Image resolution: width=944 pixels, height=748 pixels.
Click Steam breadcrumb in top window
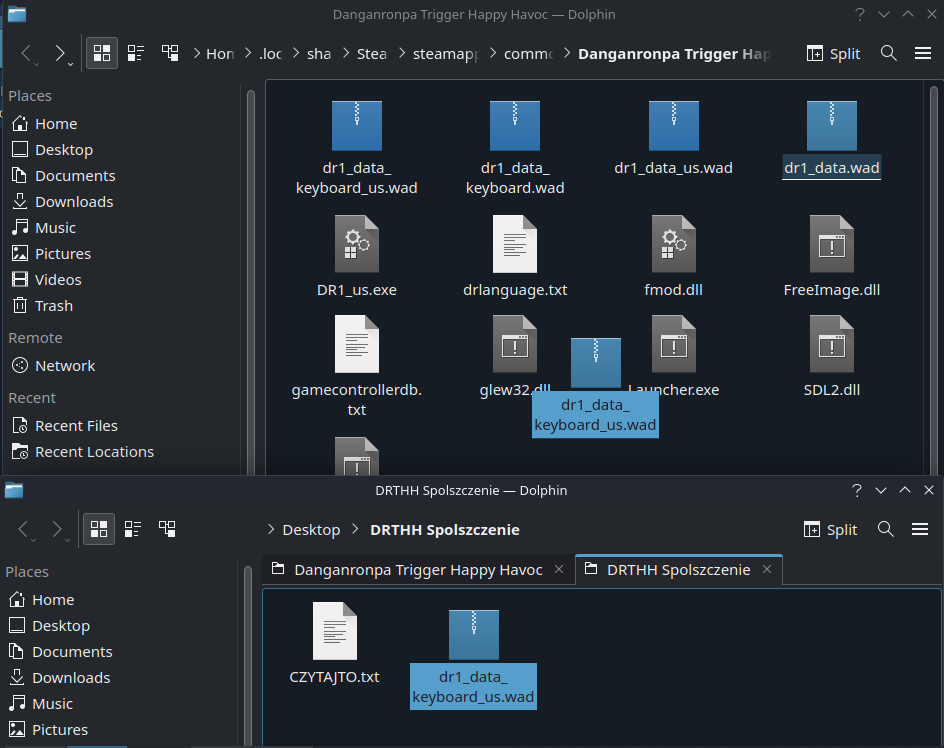(x=371, y=54)
